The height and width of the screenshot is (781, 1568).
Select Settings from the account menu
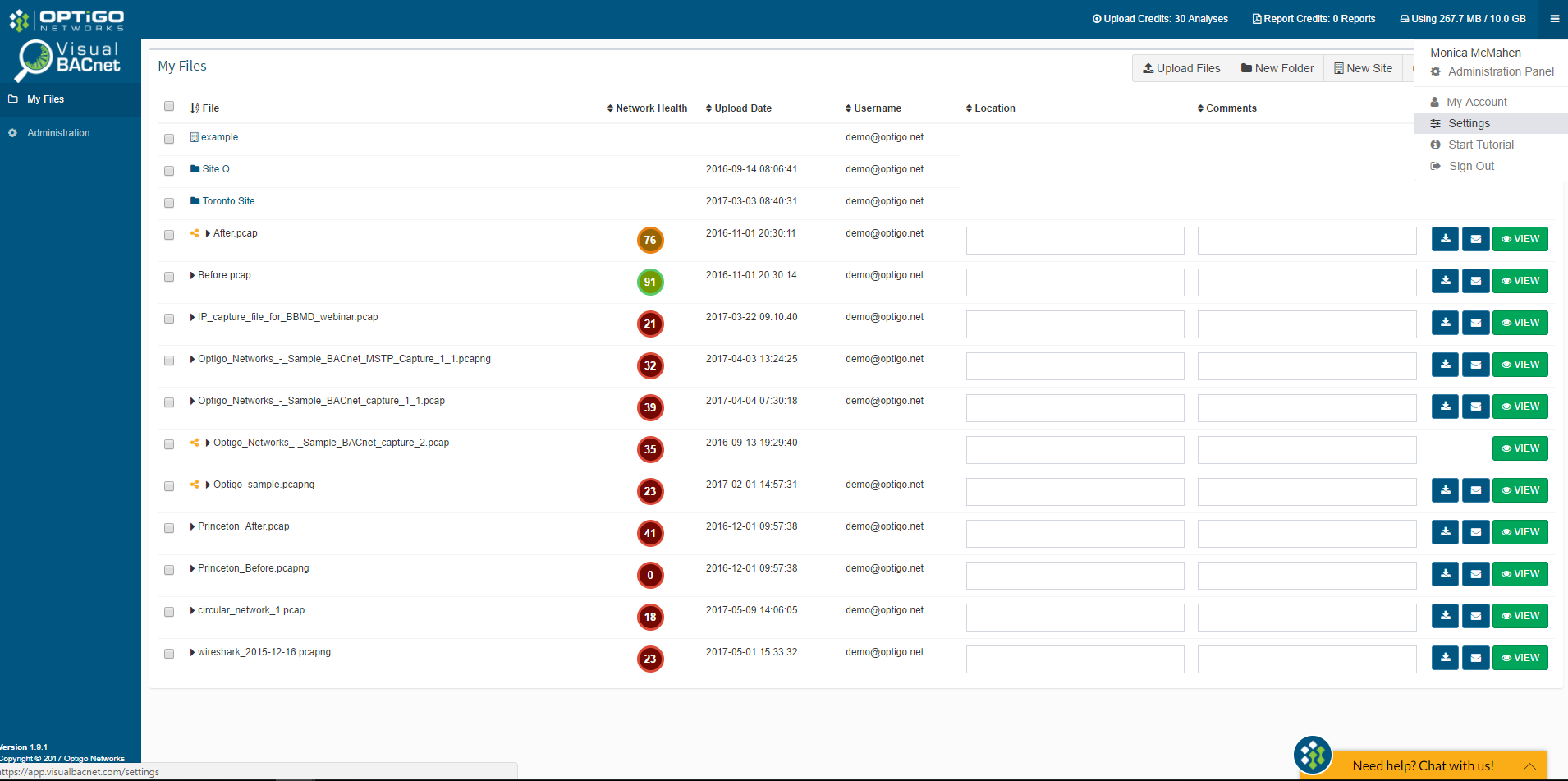click(x=1469, y=122)
